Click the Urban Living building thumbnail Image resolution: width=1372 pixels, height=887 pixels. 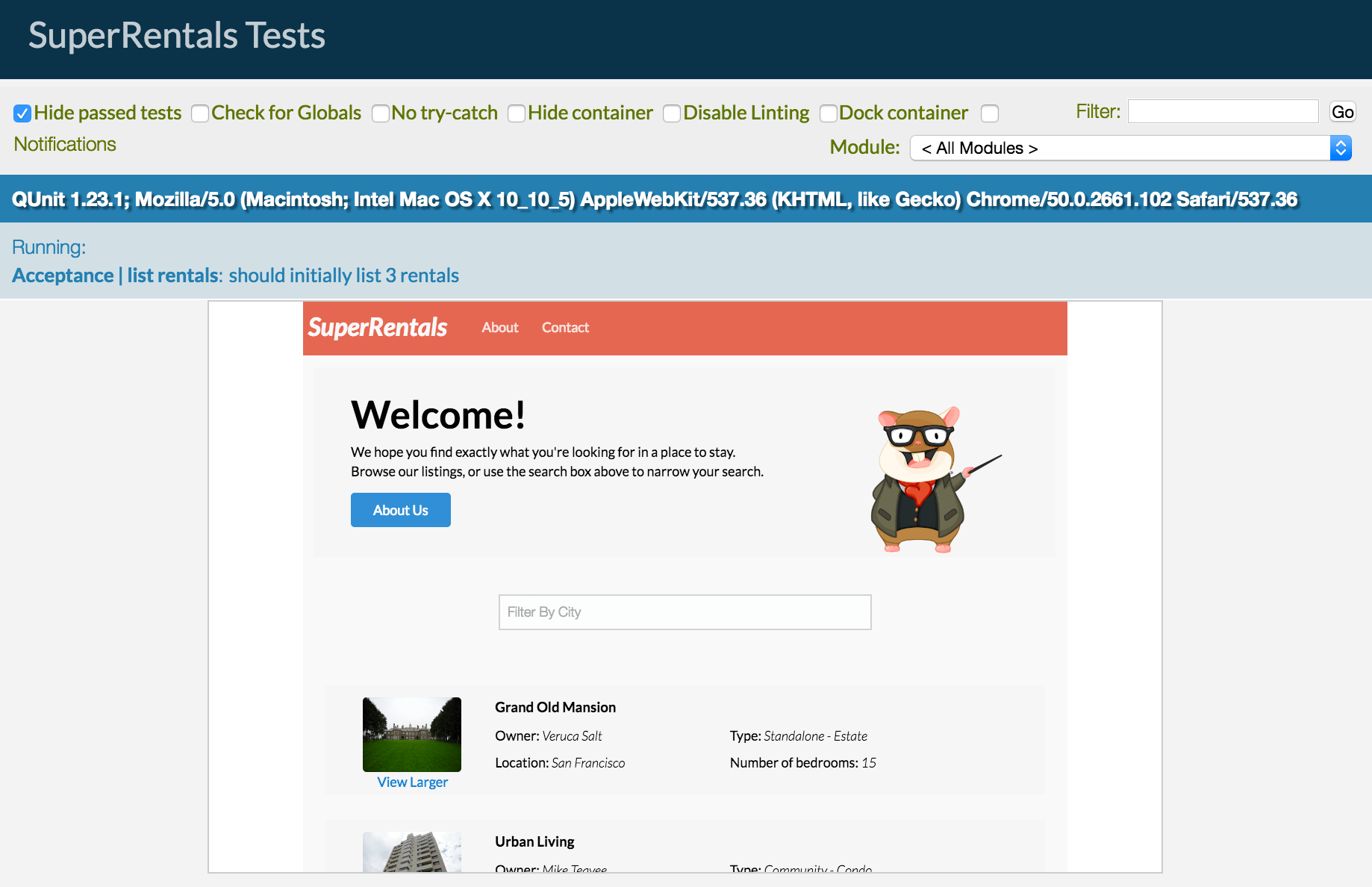[411, 851]
